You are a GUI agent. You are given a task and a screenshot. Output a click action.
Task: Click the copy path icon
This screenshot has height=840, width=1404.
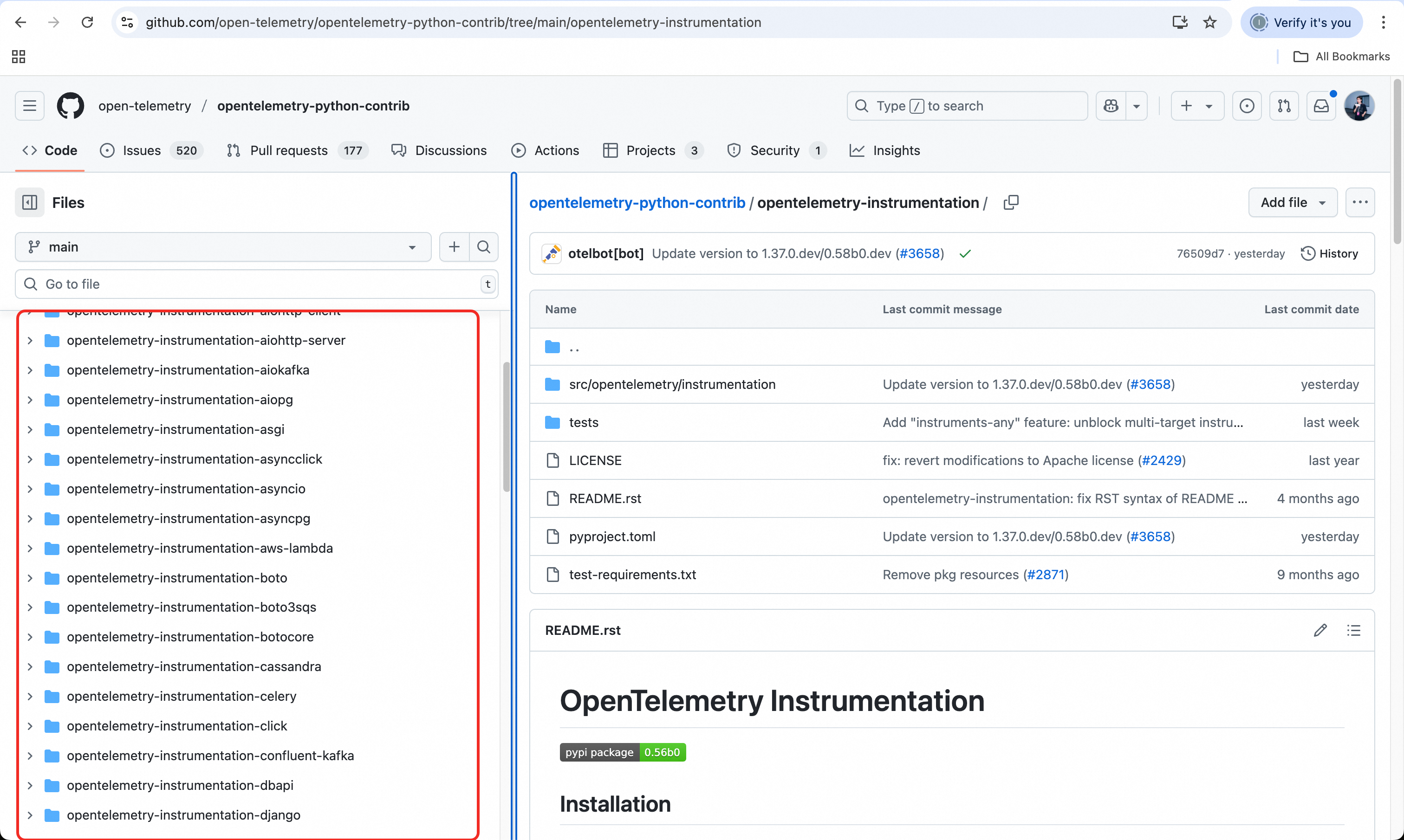[1011, 203]
